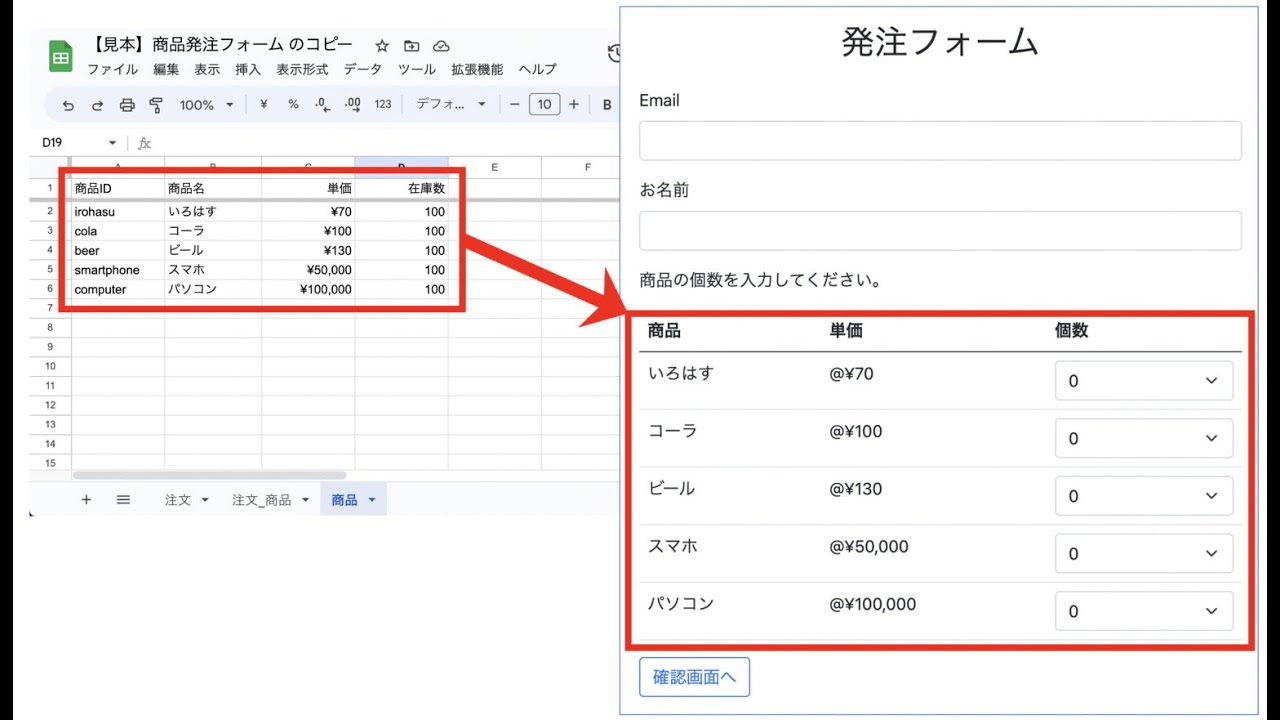Switch to the 注文_商品 sheet tab
The height and width of the screenshot is (720, 1280).
coord(261,500)
